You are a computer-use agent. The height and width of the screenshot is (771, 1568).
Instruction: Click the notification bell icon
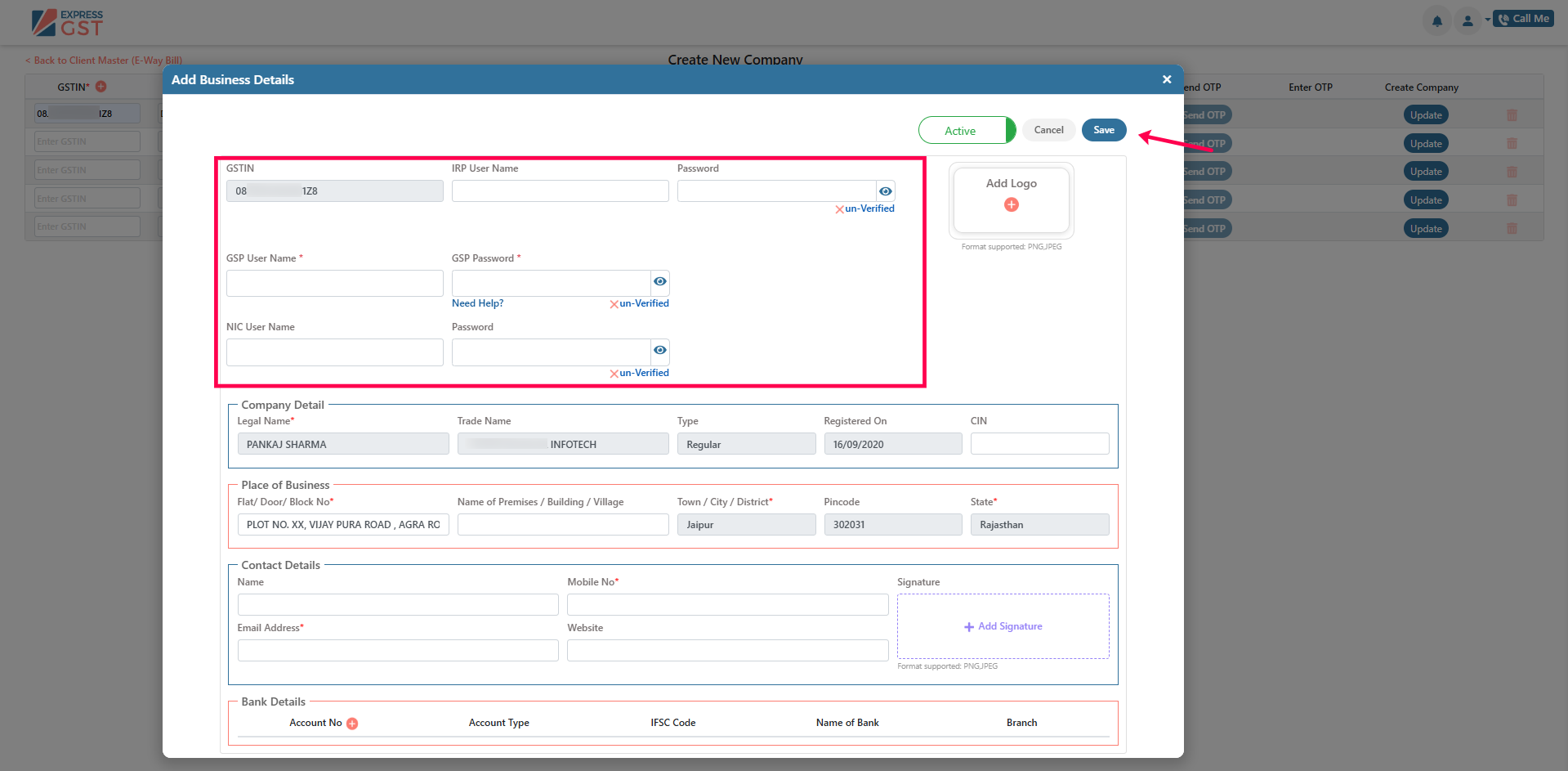[x=1436, y=20]
